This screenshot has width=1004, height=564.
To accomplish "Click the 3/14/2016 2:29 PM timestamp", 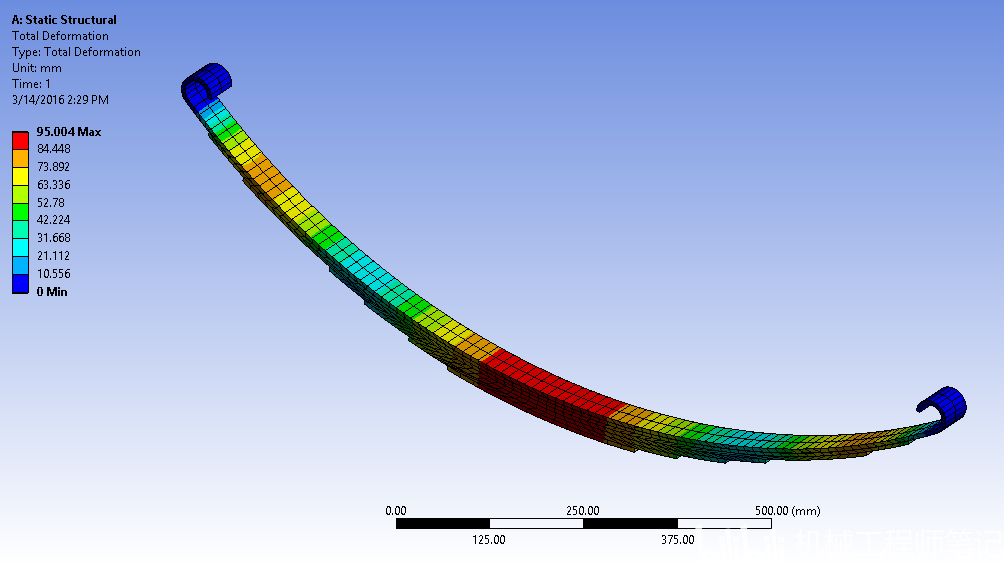I will pos(60,100).
